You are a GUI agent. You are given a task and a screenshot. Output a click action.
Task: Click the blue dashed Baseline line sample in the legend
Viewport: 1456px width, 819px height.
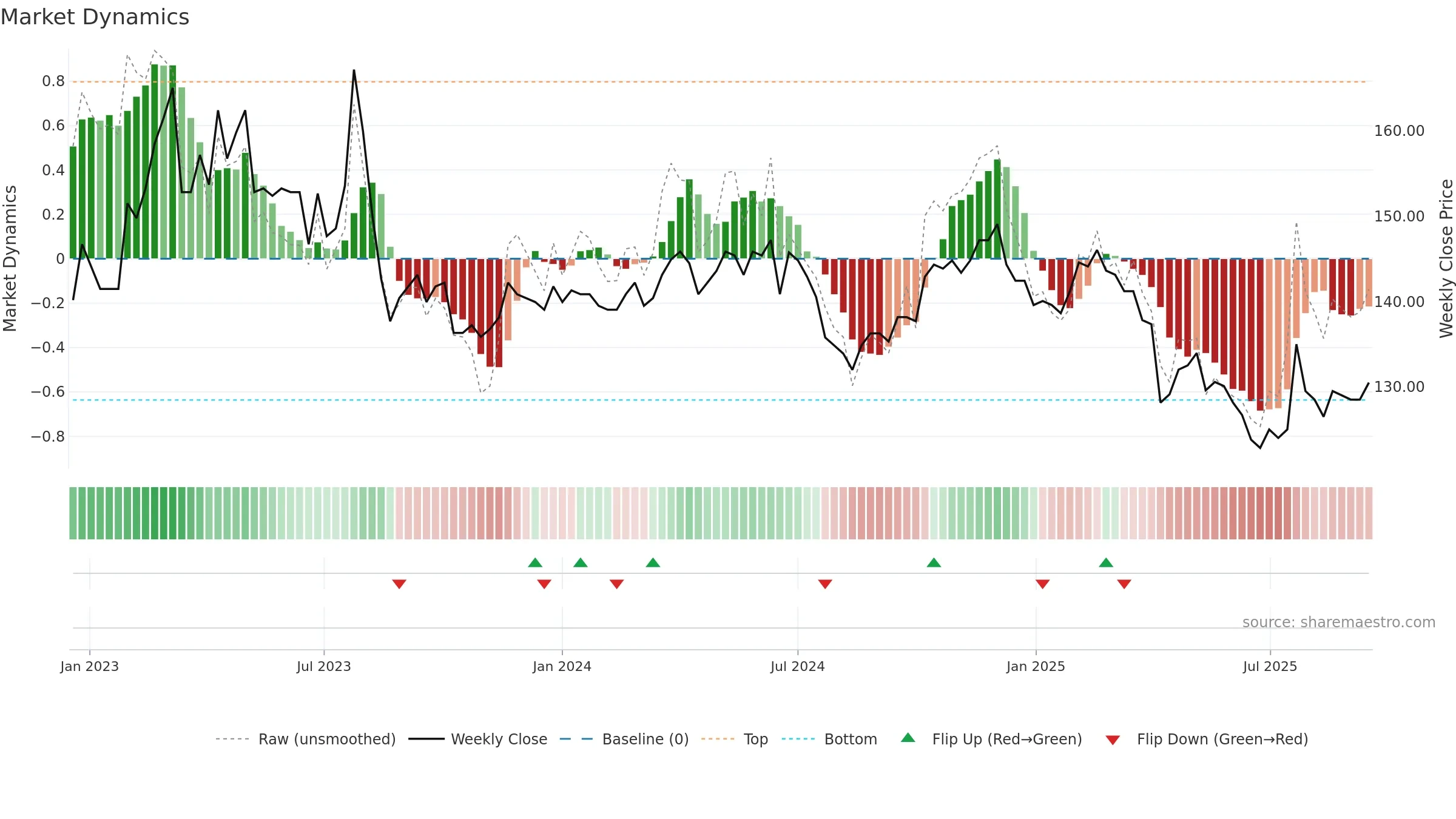pyautogui.click(x=576, y=739)
